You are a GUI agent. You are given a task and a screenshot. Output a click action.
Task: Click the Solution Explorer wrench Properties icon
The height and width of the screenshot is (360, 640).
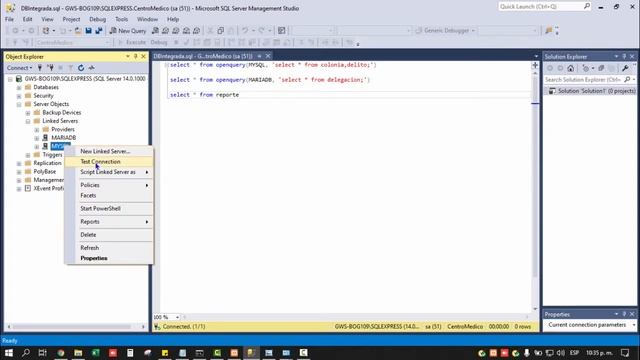point(625,68)
